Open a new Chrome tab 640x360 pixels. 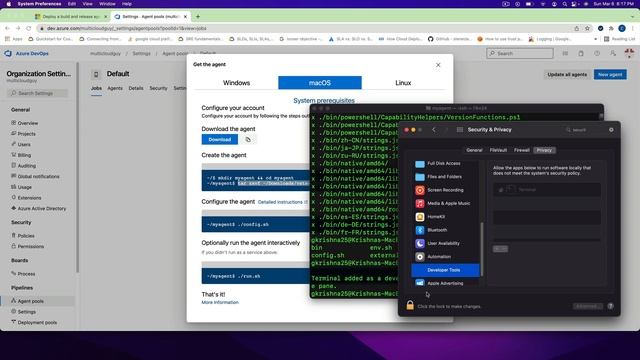point(198,16)
